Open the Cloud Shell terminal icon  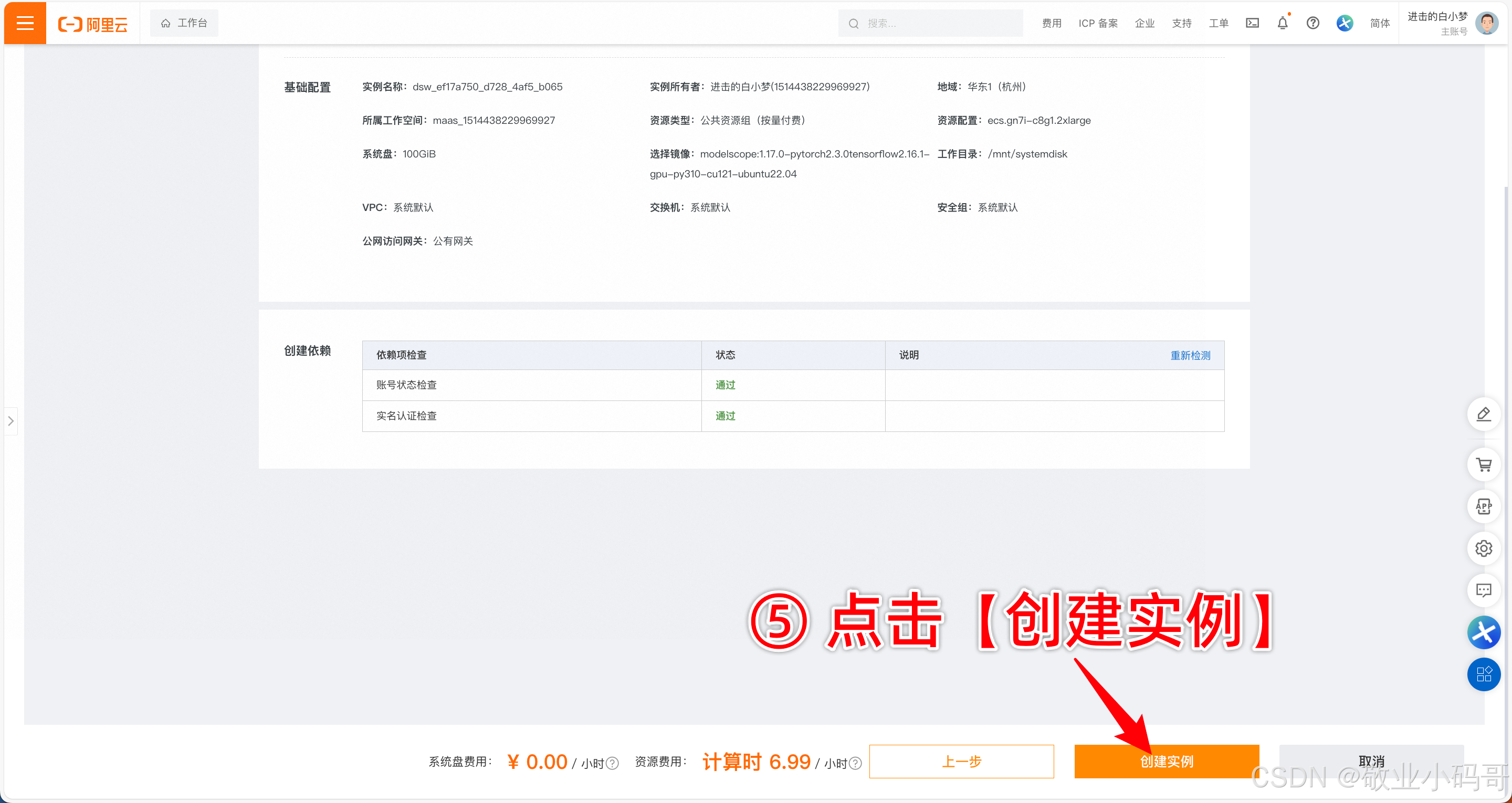(1253, 23)
